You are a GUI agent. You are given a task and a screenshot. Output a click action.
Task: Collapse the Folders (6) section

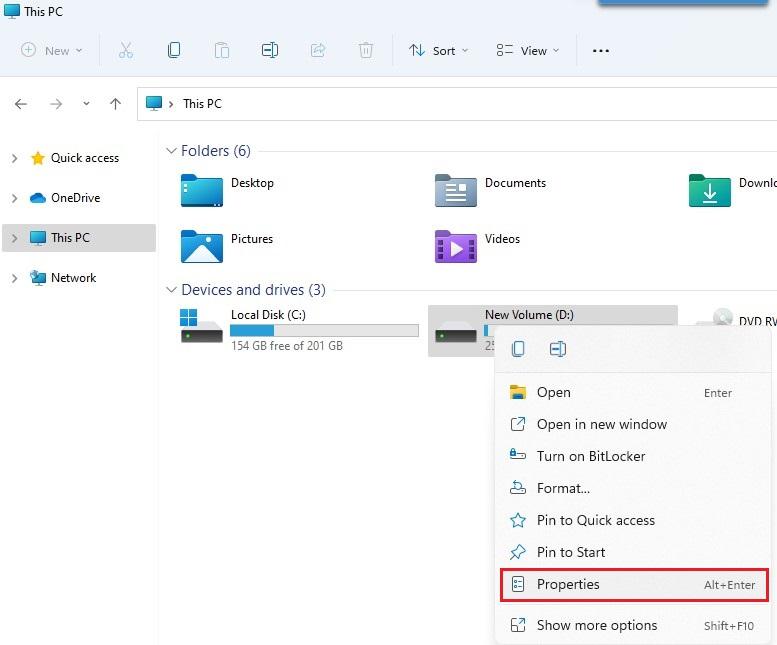pos(170,151)
